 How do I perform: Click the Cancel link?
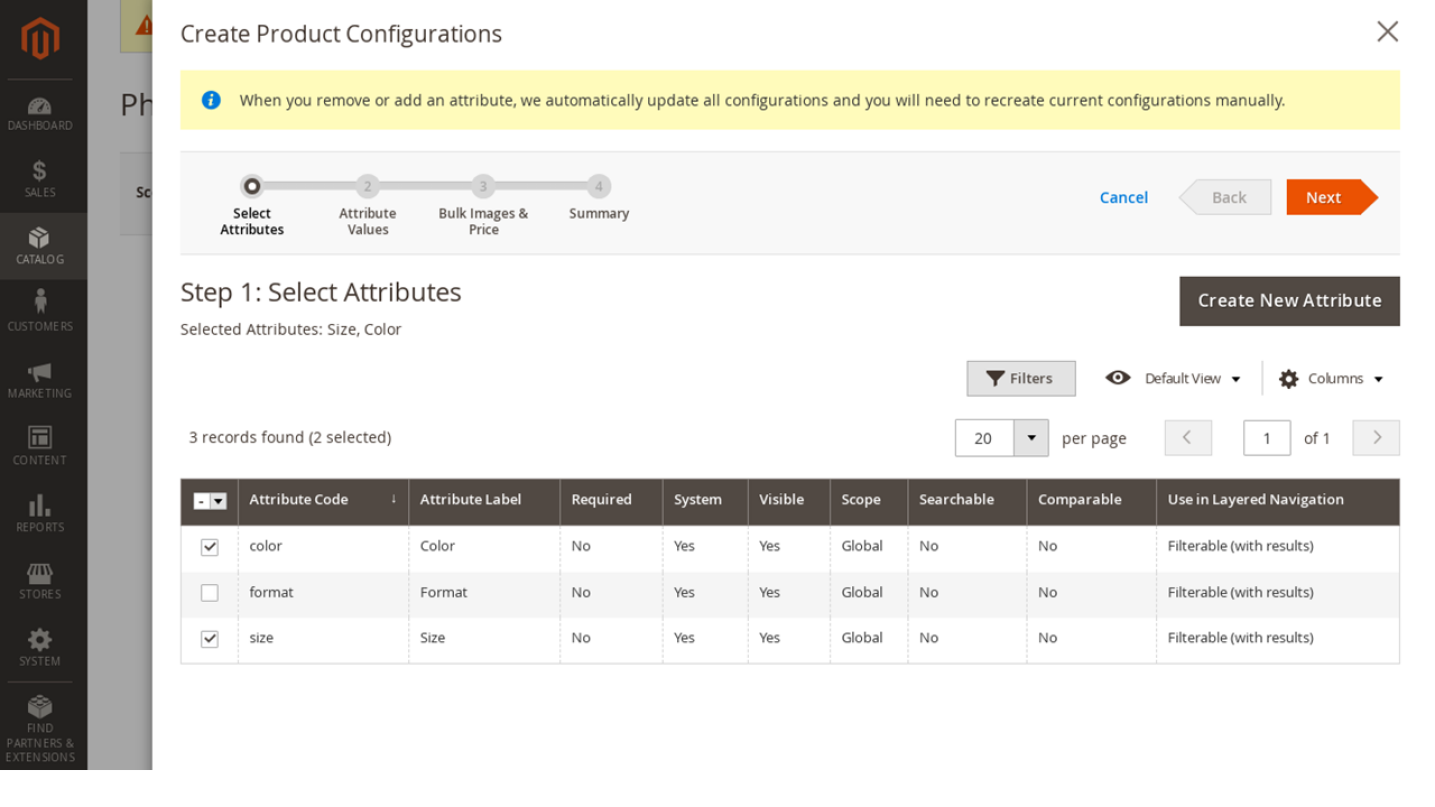(1123, 198)
